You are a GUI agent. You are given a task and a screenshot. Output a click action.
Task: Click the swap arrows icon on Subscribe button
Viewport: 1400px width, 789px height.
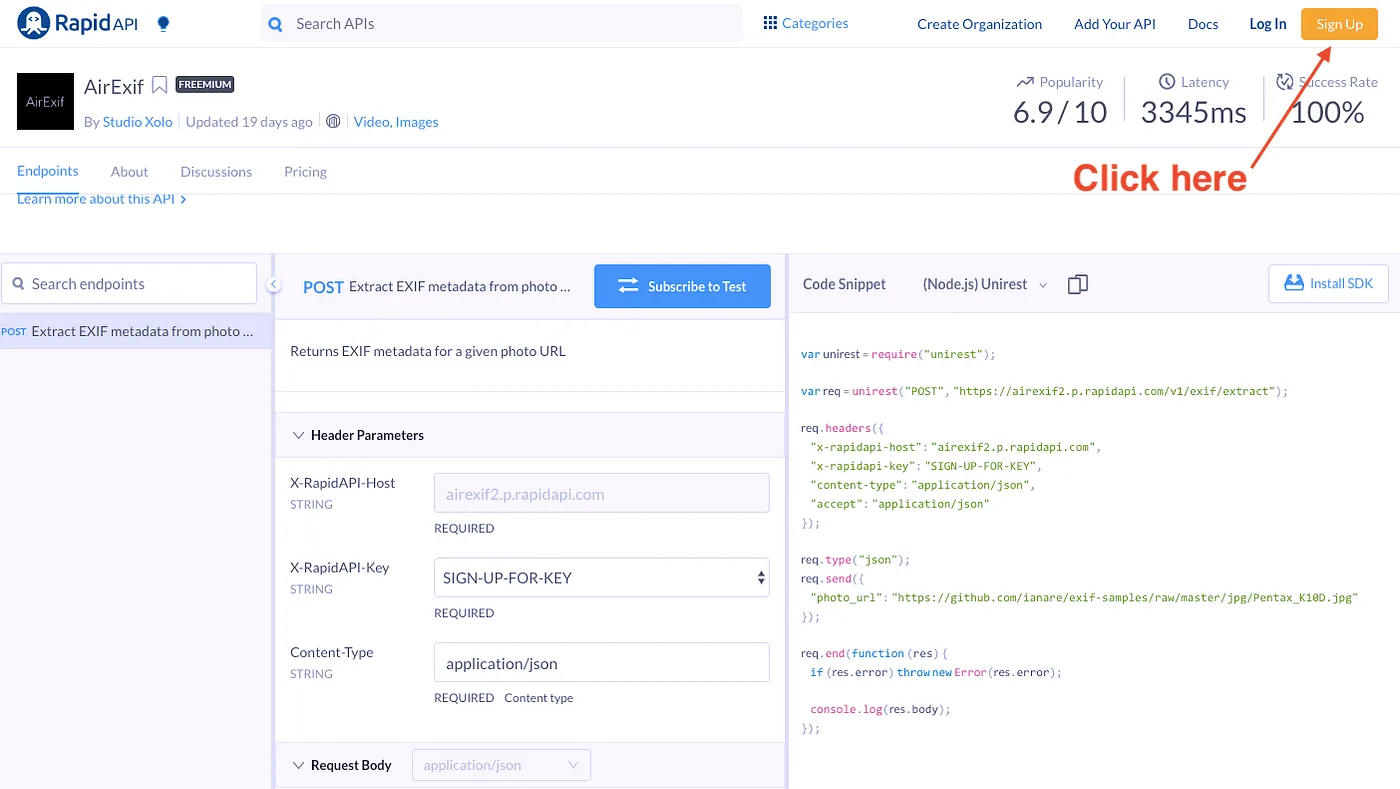click(628, 286)
